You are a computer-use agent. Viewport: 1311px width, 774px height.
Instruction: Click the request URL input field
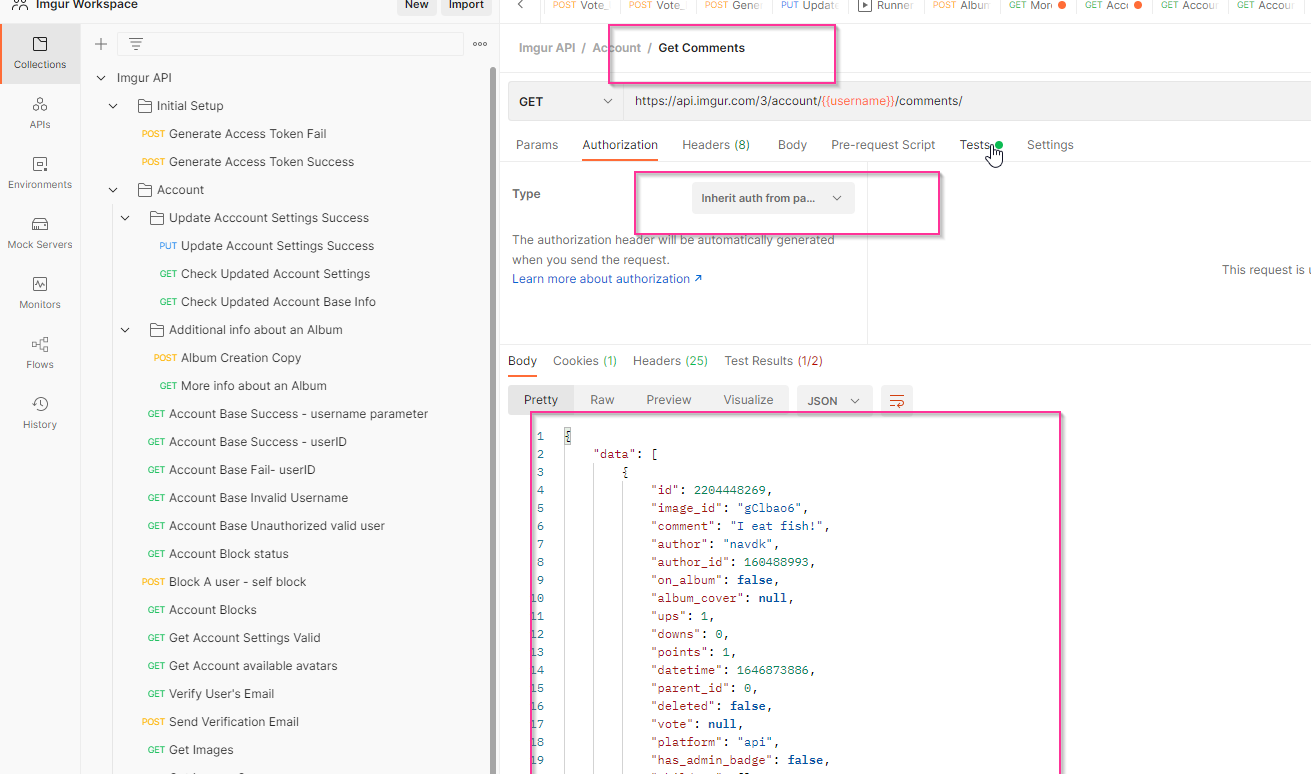point(966,101)
